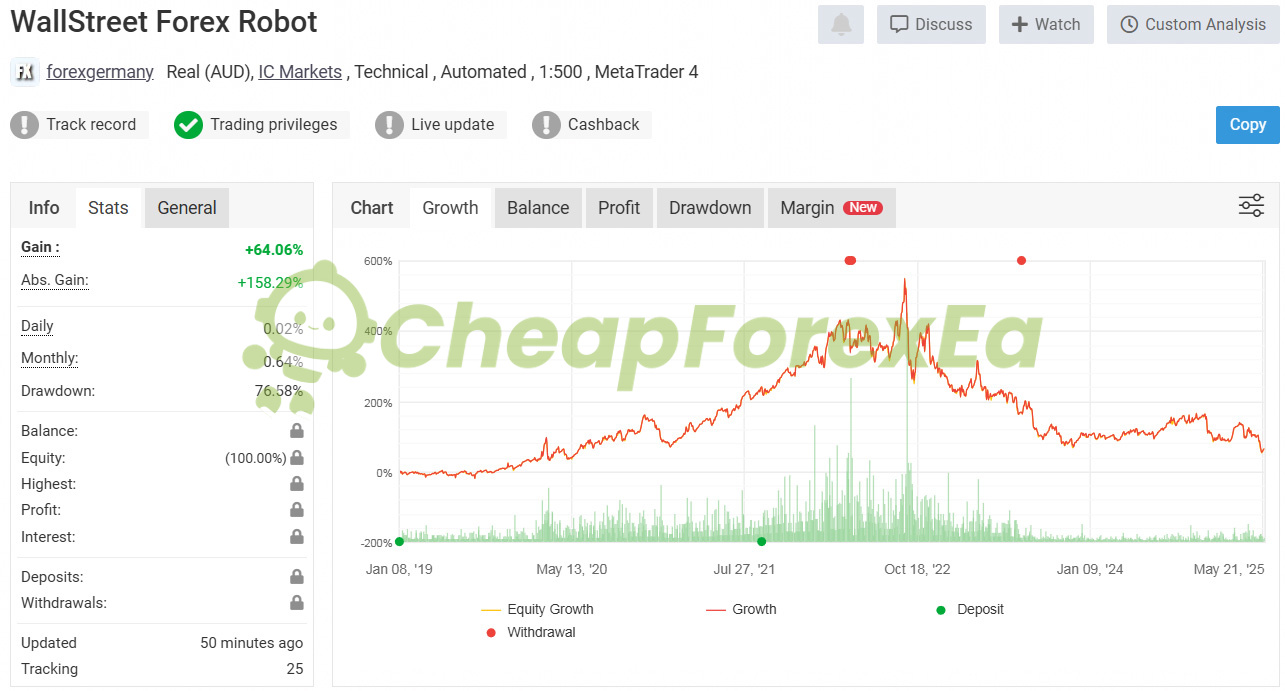Click the Trading privileges green check icon

(188, 125)
